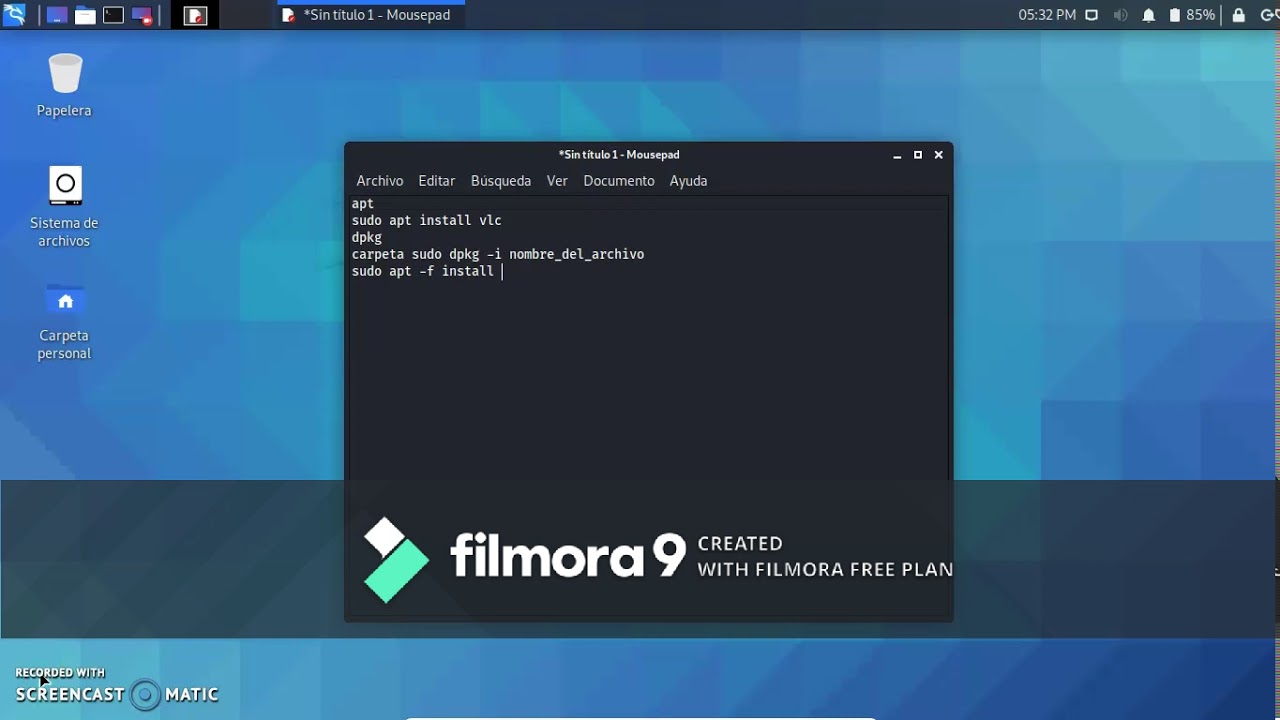Click the line reading 'dpkg'

(x=367, y=238)
